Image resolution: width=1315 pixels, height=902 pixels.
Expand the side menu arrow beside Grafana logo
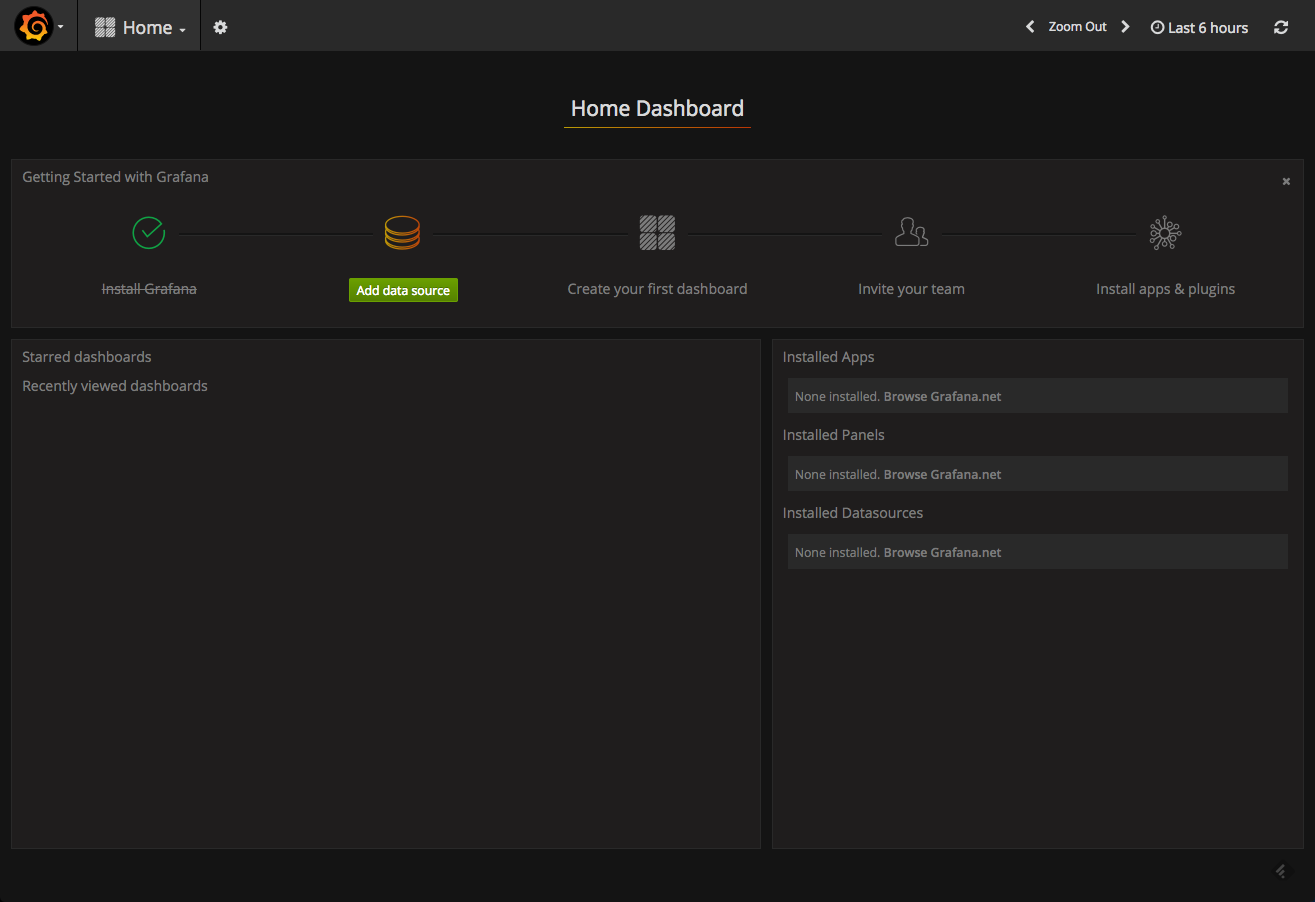click(61, 27)
